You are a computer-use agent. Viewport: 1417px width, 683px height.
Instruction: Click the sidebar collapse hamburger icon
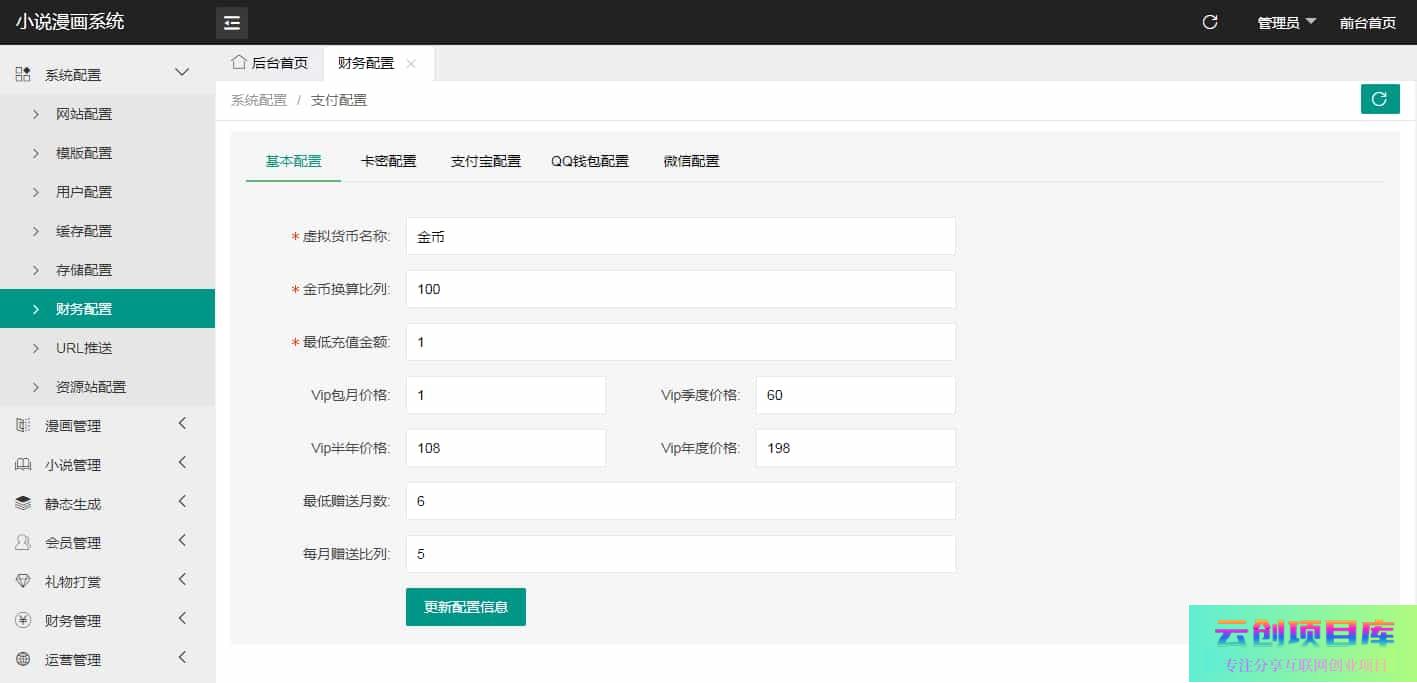pyautogui.click(x=232, y=23)
